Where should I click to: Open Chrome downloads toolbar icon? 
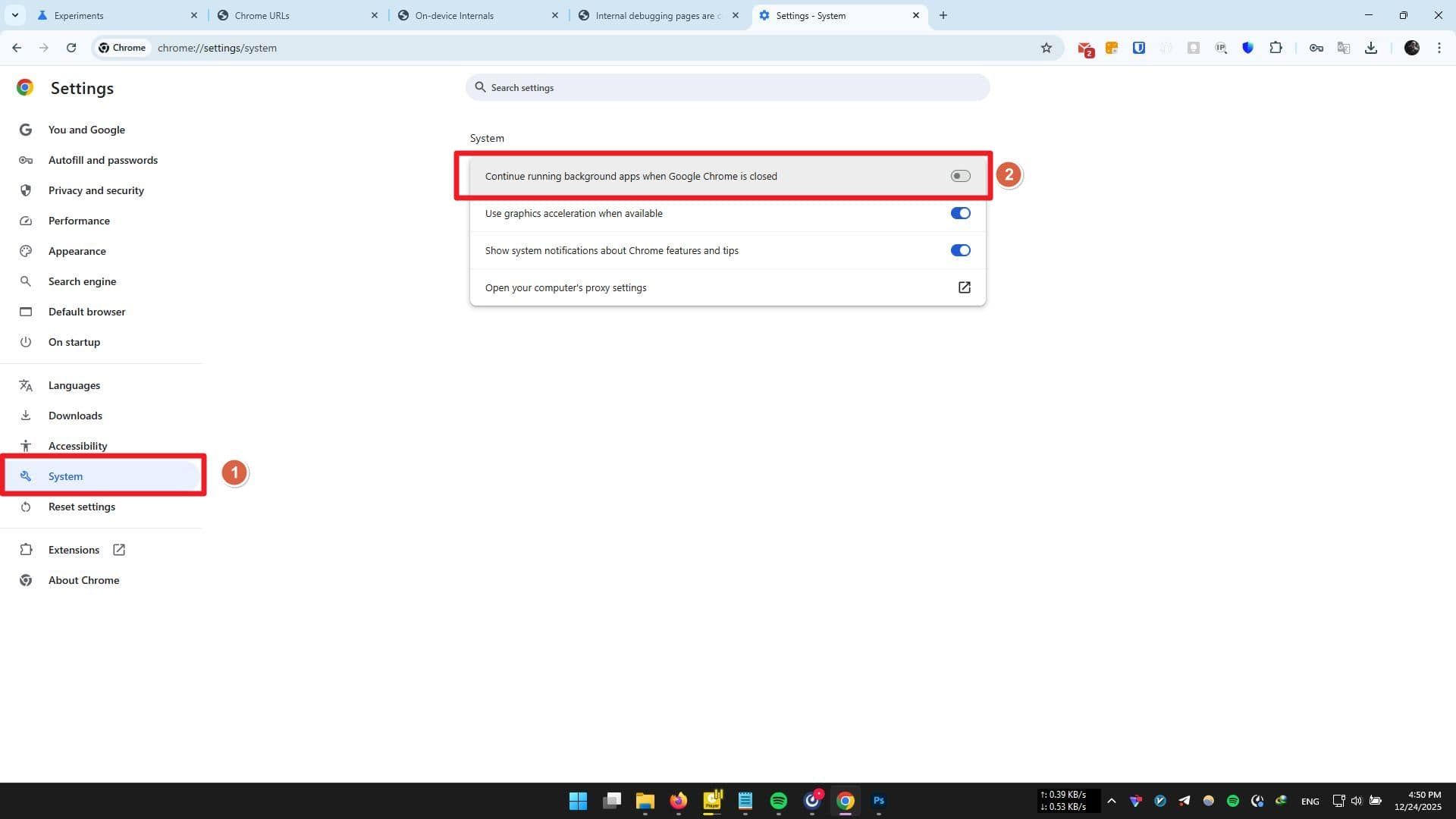tap(1371, 48)
